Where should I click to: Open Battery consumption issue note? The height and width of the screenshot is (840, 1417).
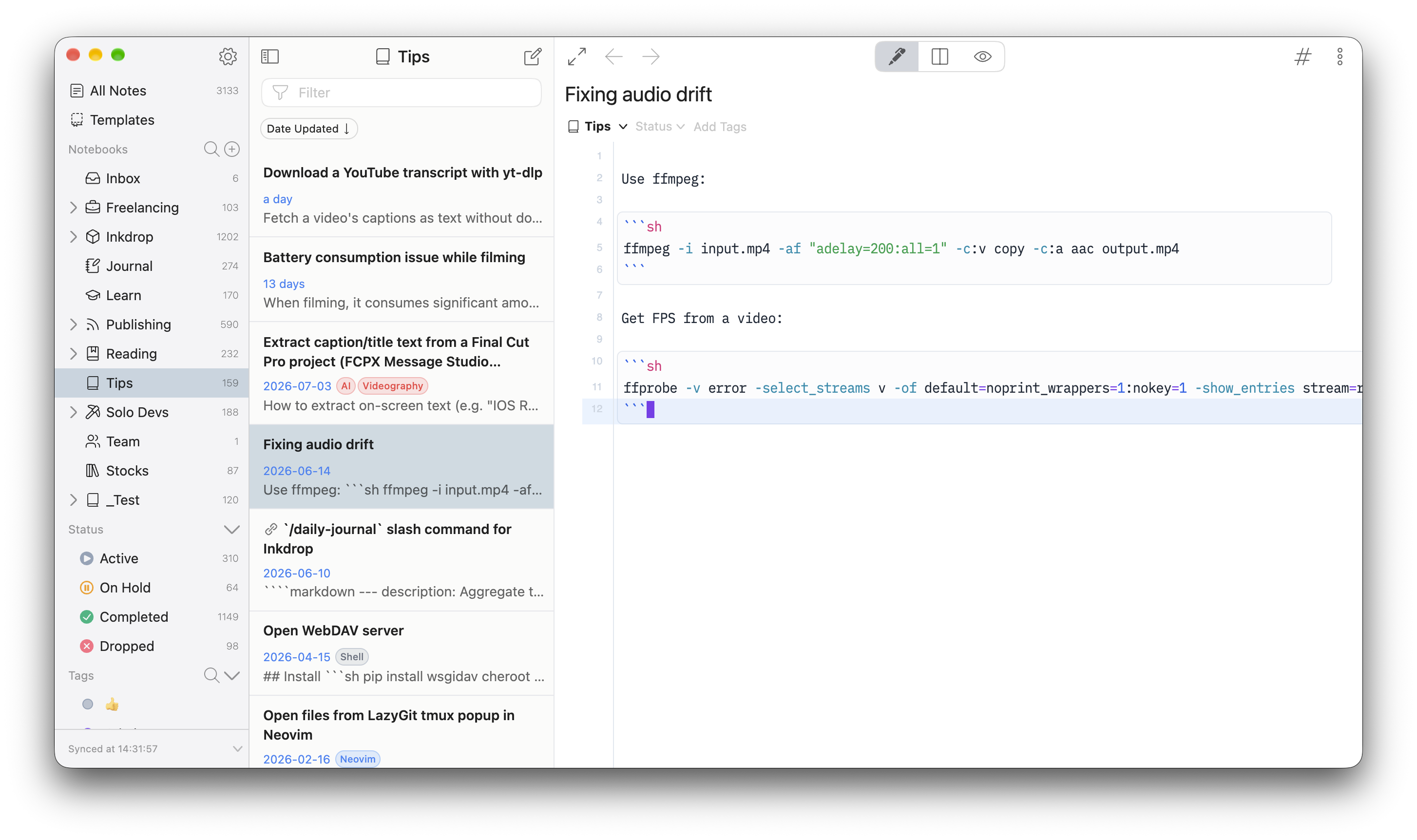click(402, 280)
